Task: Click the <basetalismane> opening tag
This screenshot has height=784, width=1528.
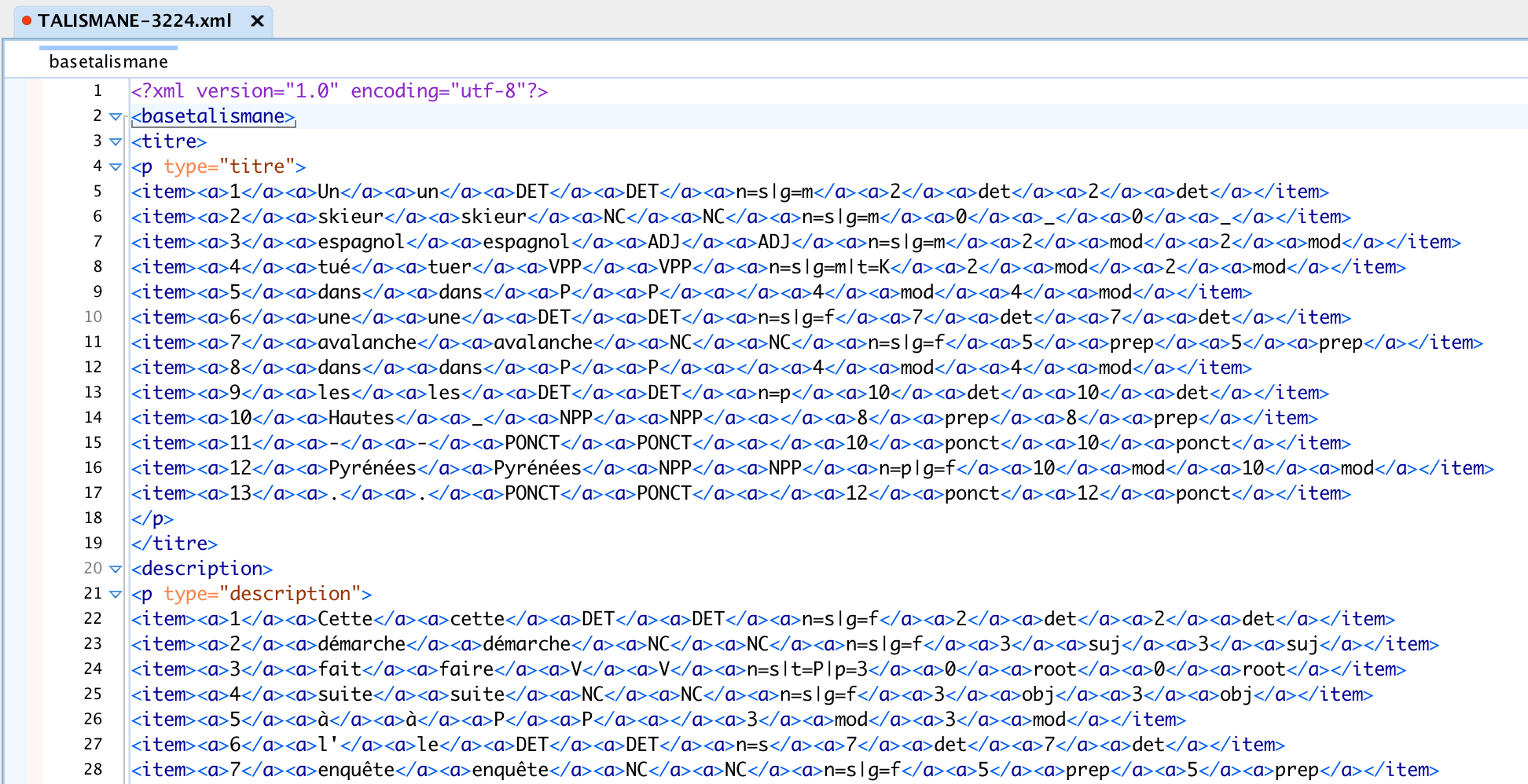Action: tap(213, 116)
